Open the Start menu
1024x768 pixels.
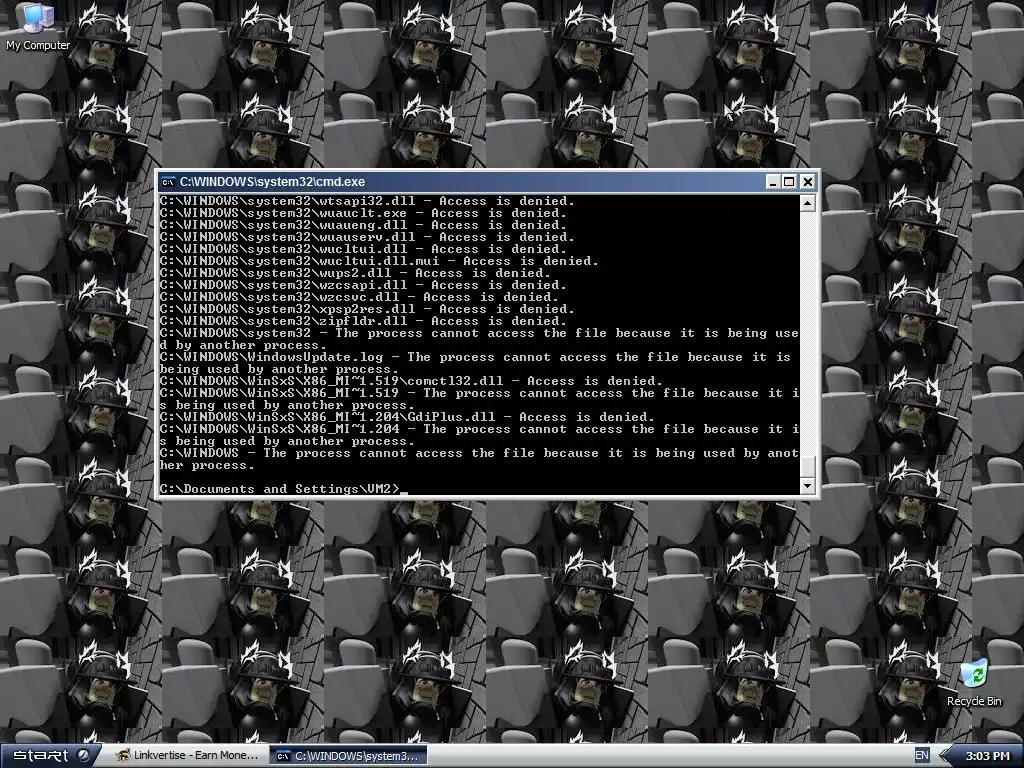point(50,756)
